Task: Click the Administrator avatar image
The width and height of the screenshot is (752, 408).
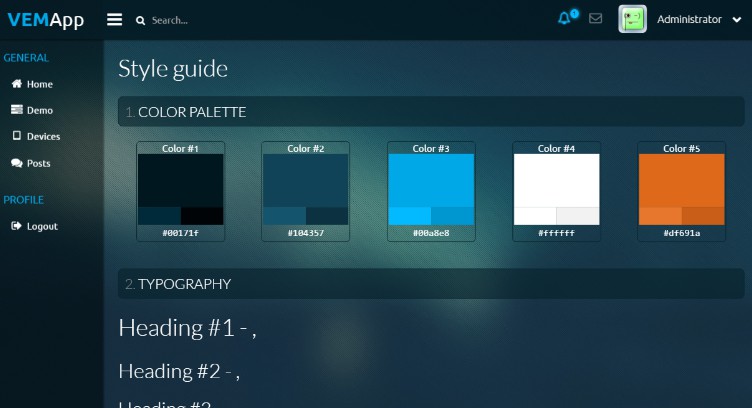Action: coord(632,19)
